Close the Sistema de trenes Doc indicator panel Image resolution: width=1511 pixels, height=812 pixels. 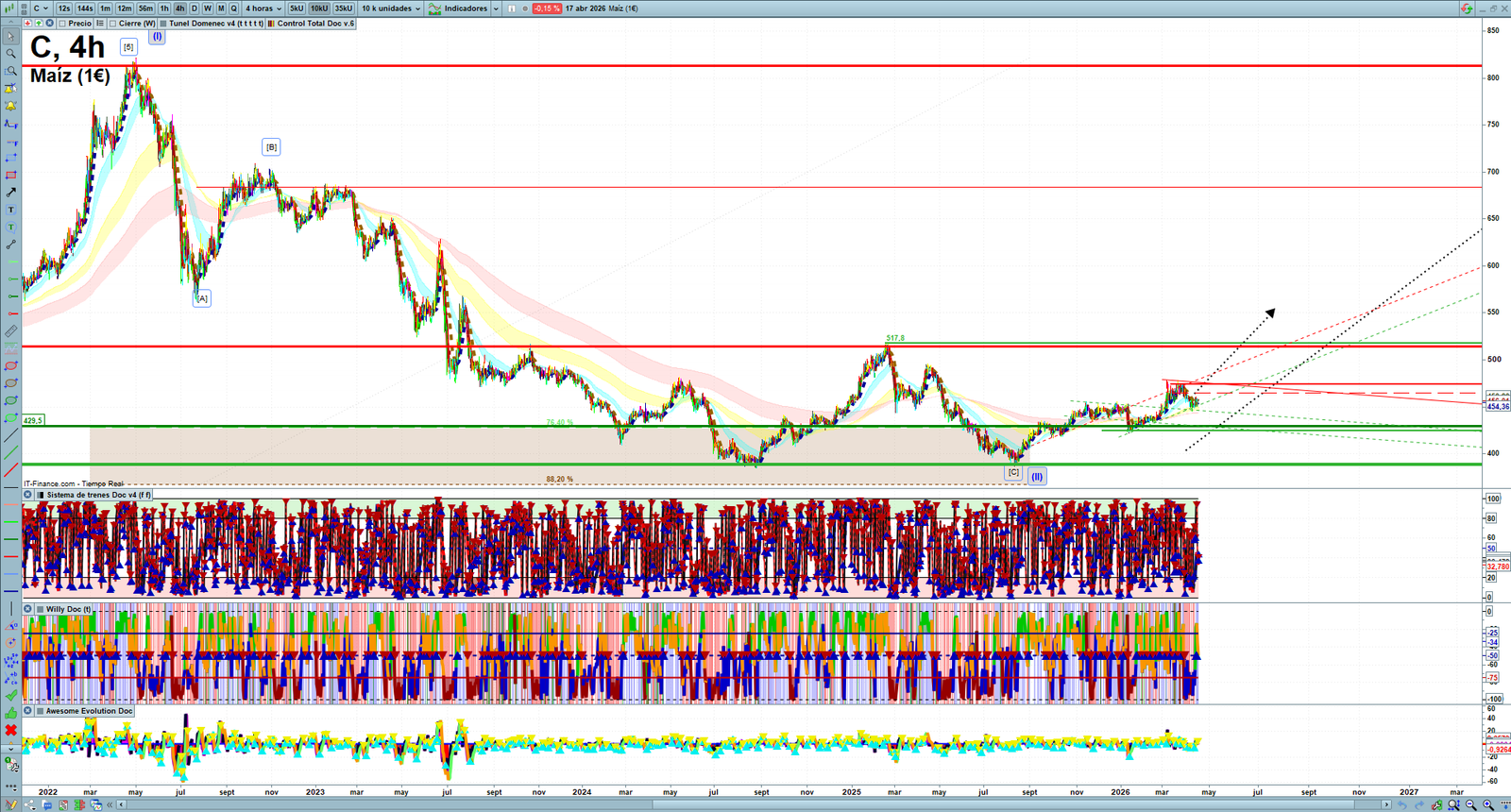(x=28, y=495)
